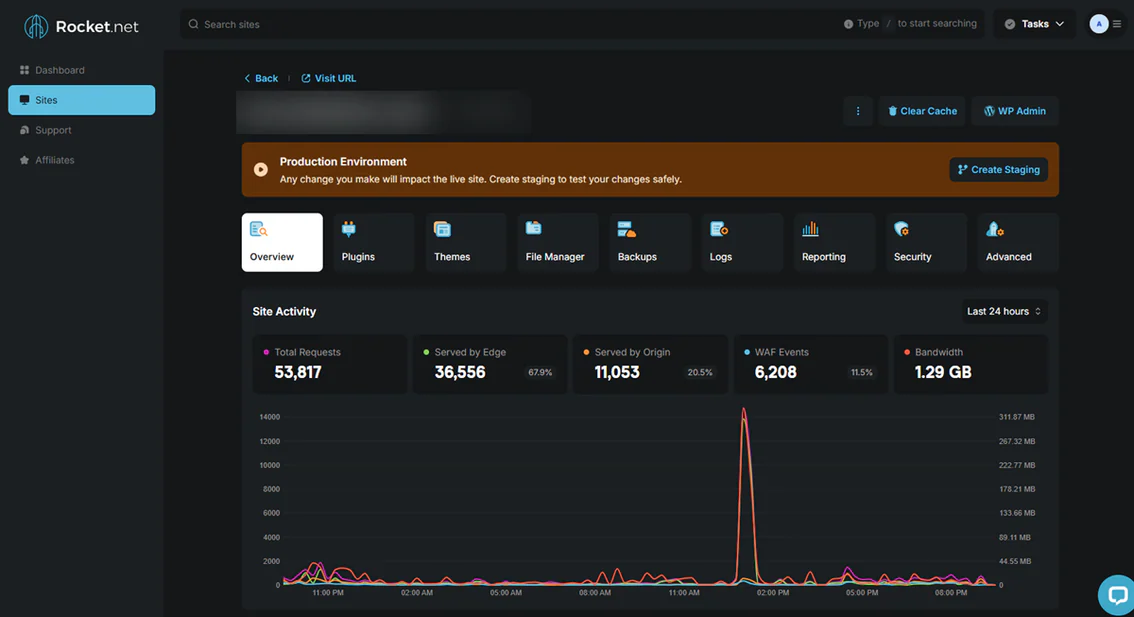Open the live chat bubble
This screenshot has width=1134, height=617.
(1117, 595)
